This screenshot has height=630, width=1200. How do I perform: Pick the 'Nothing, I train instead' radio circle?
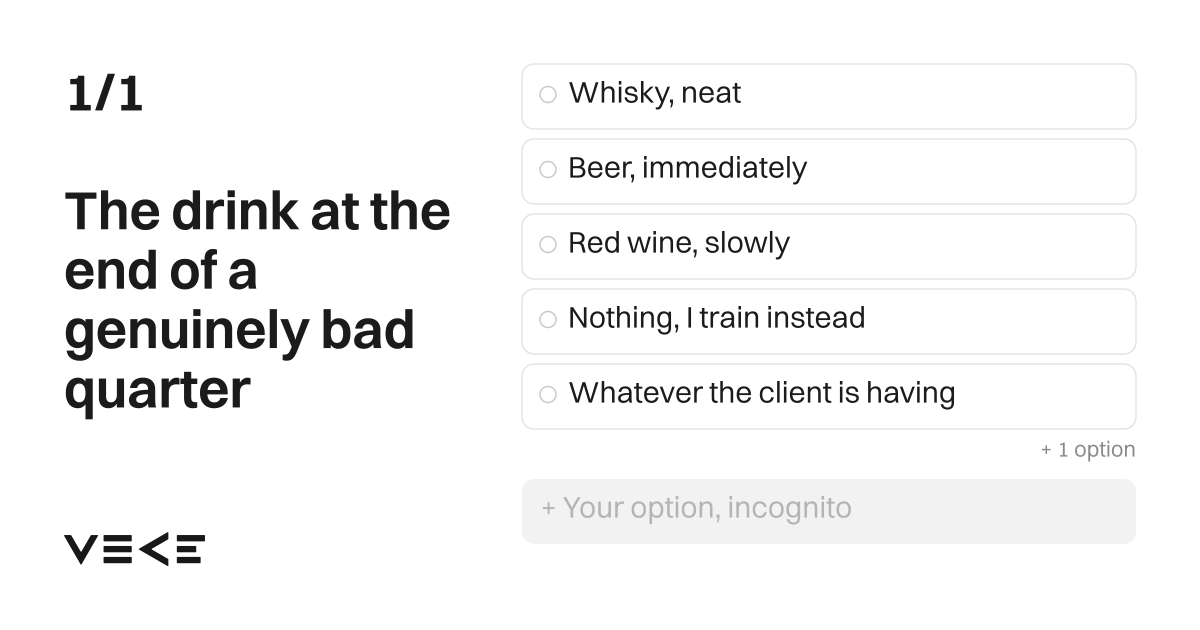coord(548,319)
